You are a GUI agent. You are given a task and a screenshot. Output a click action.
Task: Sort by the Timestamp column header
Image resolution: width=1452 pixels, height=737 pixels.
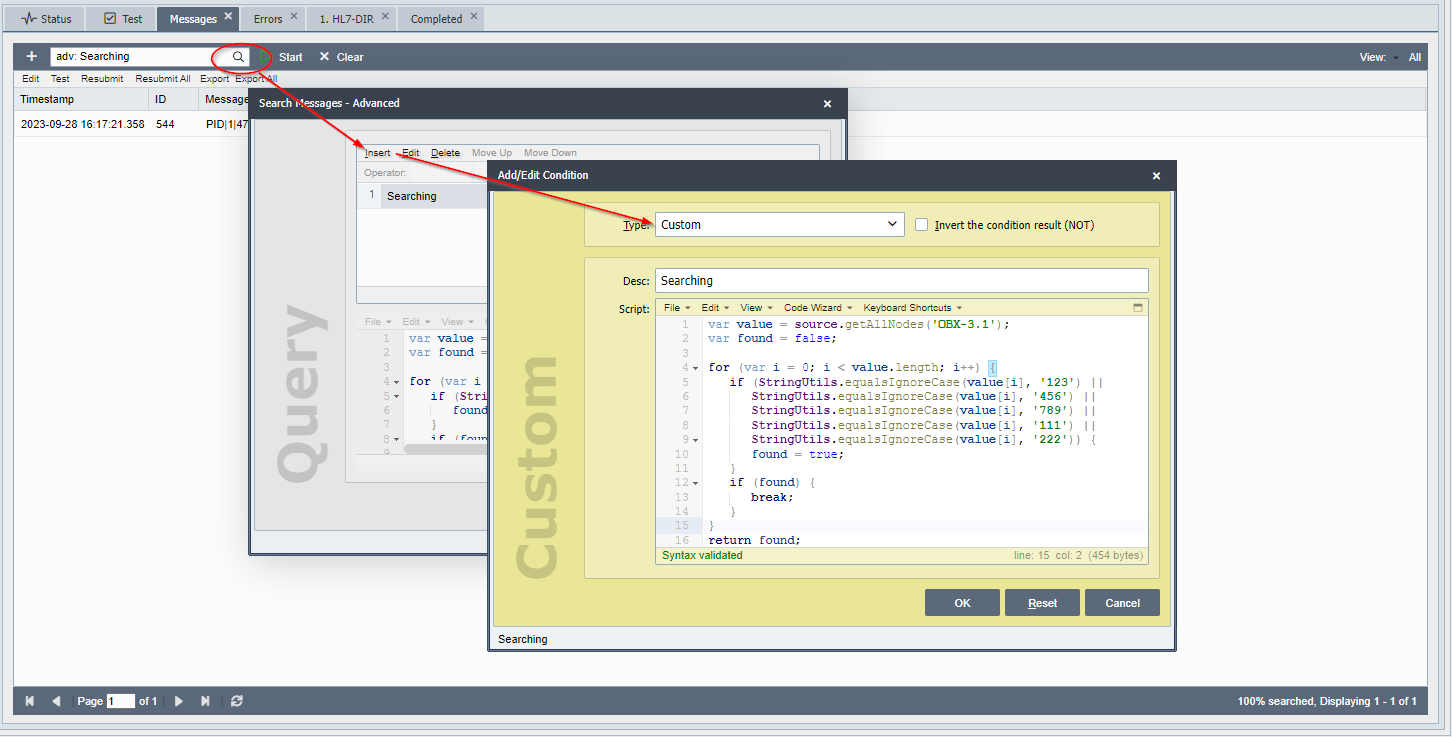click(x=81, y=99)
